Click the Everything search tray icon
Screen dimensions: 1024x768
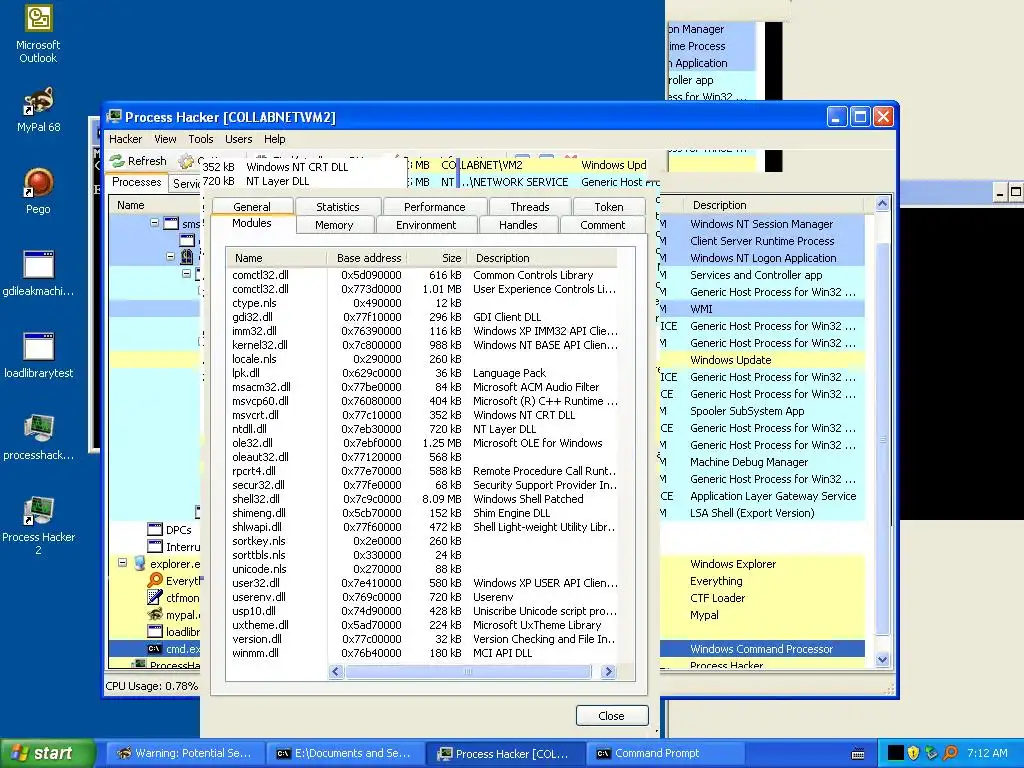(950, 753)
